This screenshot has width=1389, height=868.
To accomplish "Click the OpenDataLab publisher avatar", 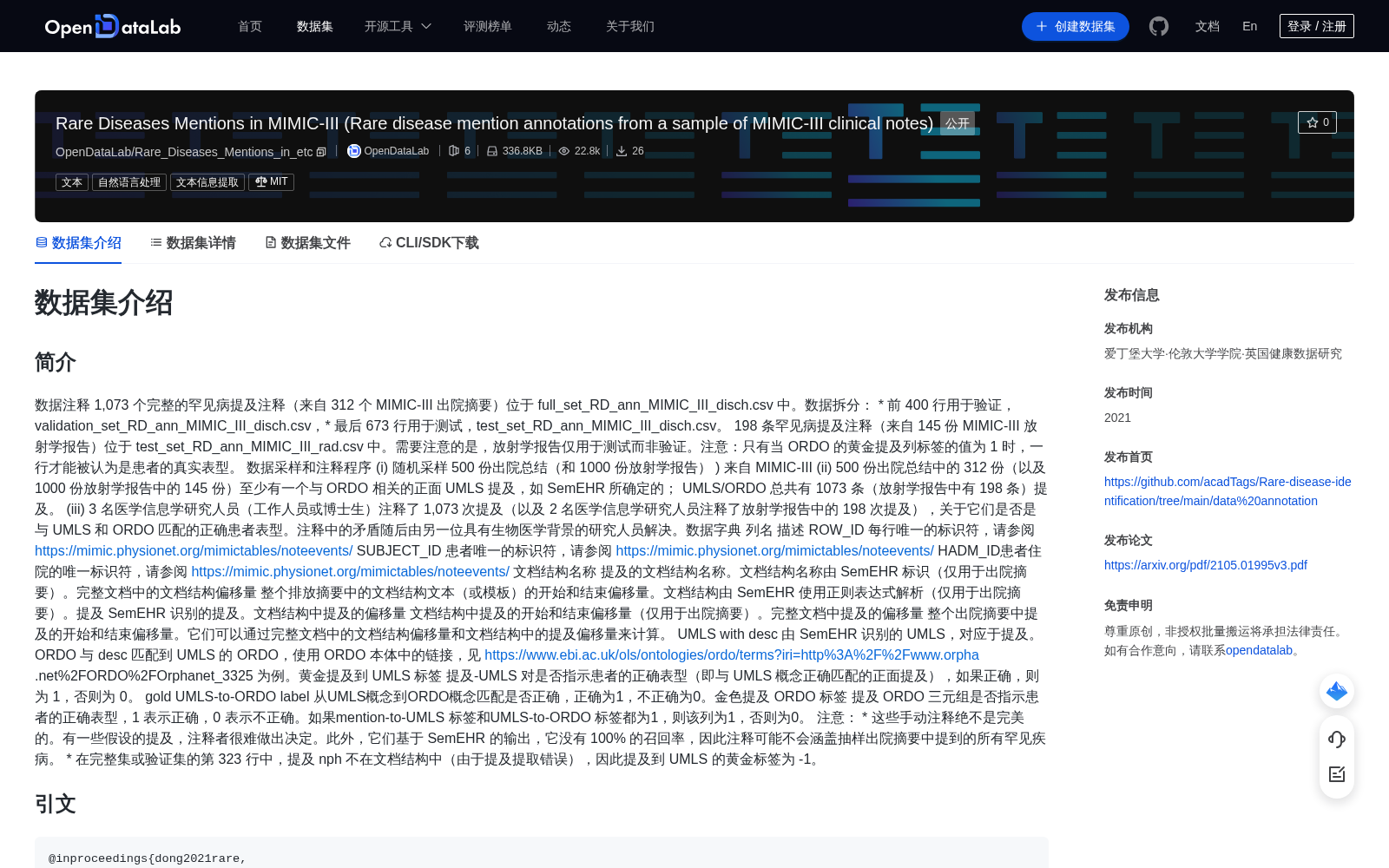I will click(354, 151).
